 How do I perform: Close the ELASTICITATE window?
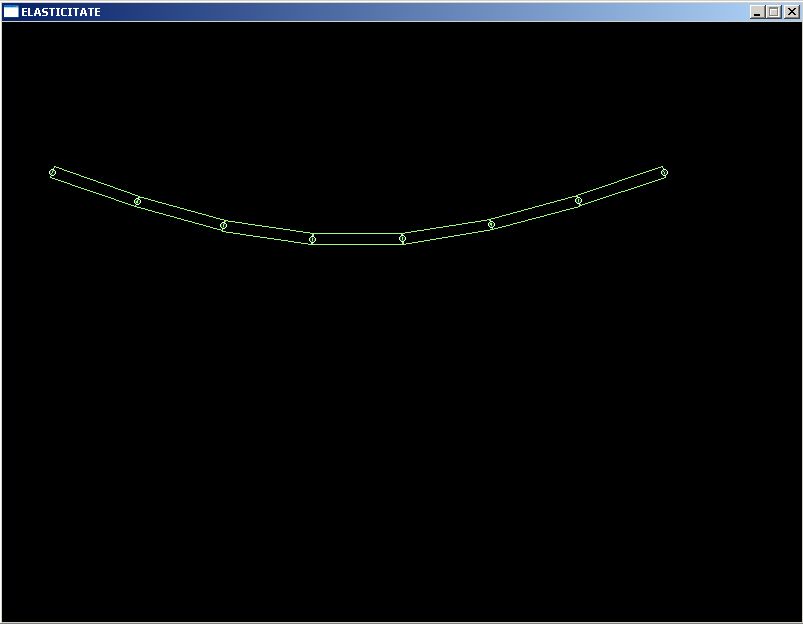tap(791, 12)
